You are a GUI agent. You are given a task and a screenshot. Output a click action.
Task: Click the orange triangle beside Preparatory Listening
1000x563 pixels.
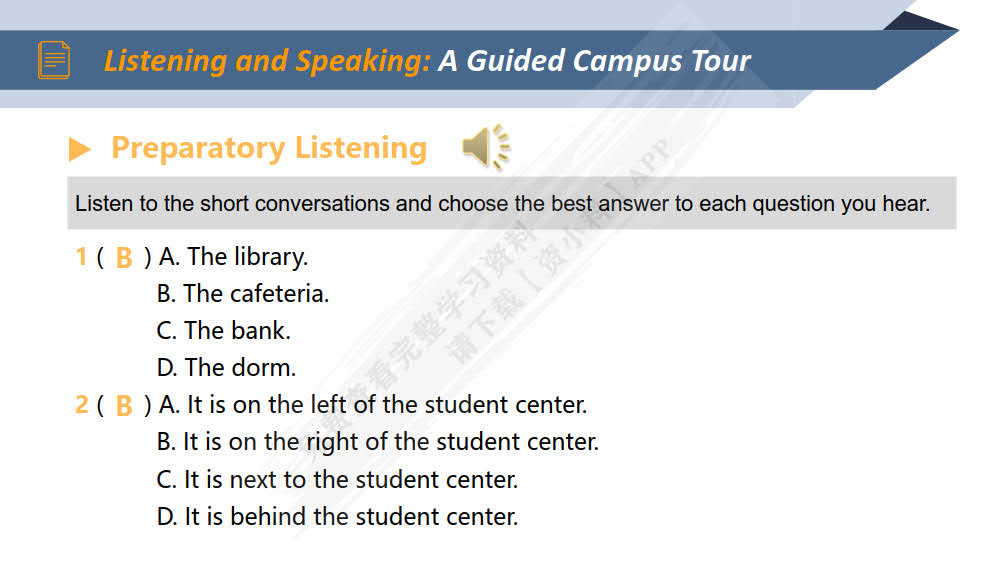(80, 150)
